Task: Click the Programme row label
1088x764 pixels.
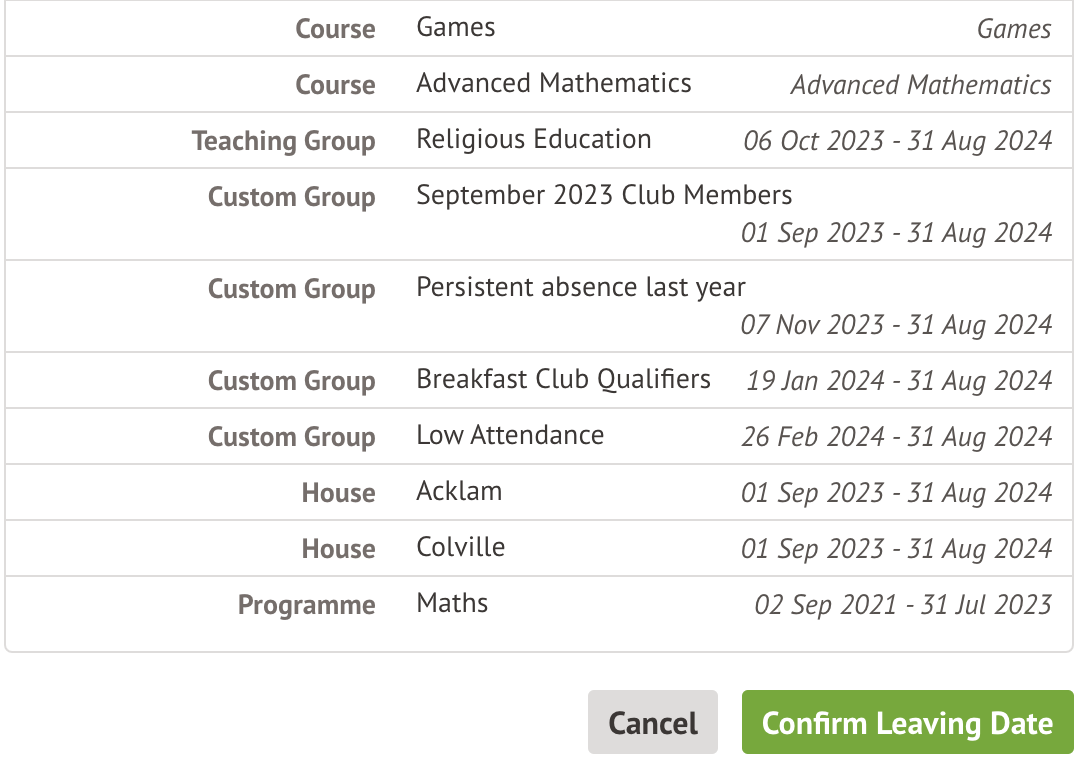Action: pyautogui.click(x=306, y=605)
